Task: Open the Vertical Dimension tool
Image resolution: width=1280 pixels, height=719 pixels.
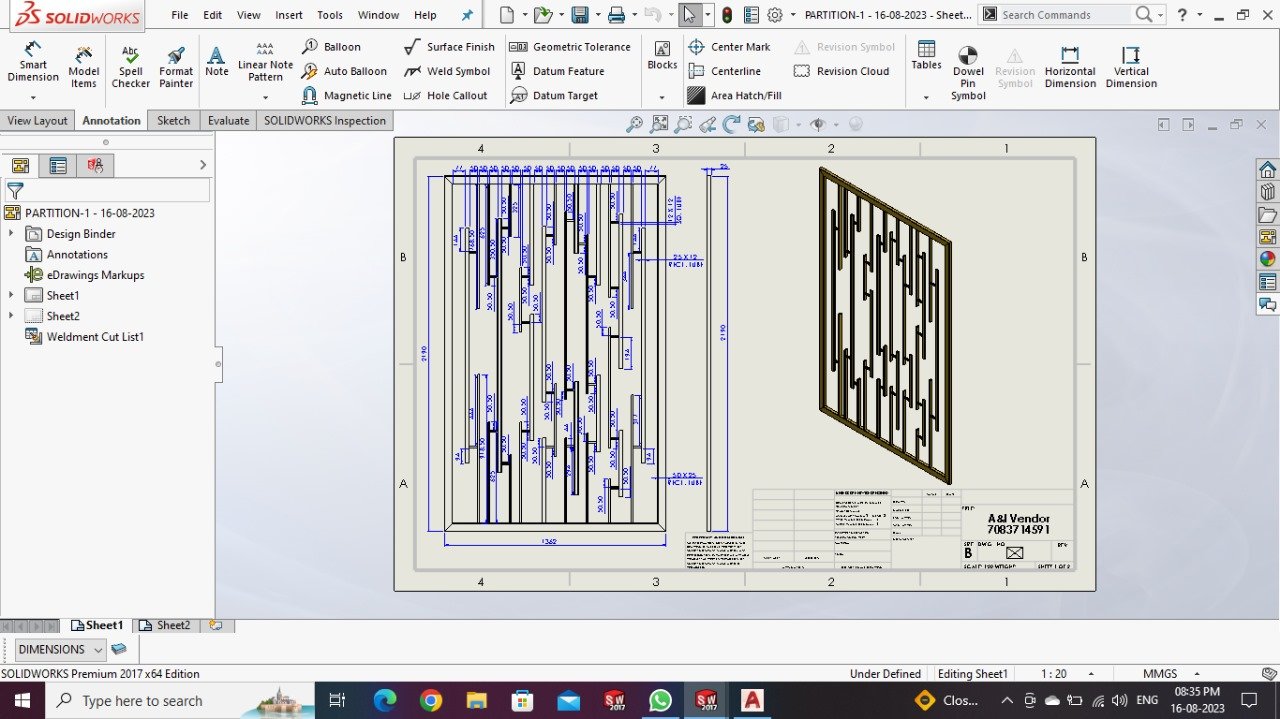Action: pyautogui.click(x=1130, y=68)
